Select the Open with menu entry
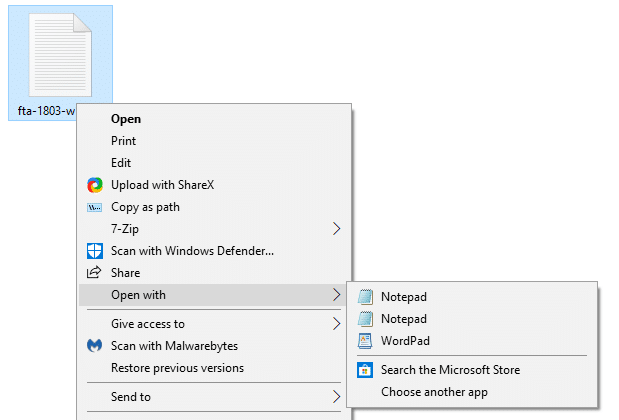619x420 pixels. pos(214,295)
